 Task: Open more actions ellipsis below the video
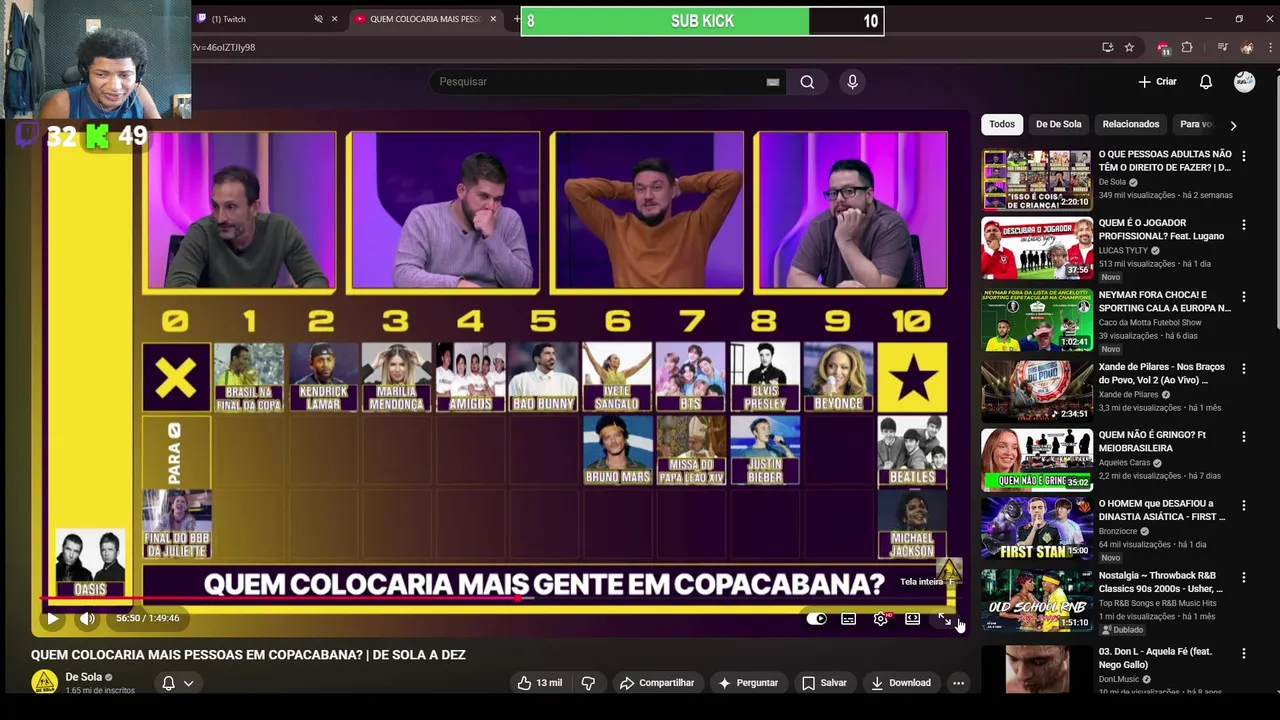(958, 683)
